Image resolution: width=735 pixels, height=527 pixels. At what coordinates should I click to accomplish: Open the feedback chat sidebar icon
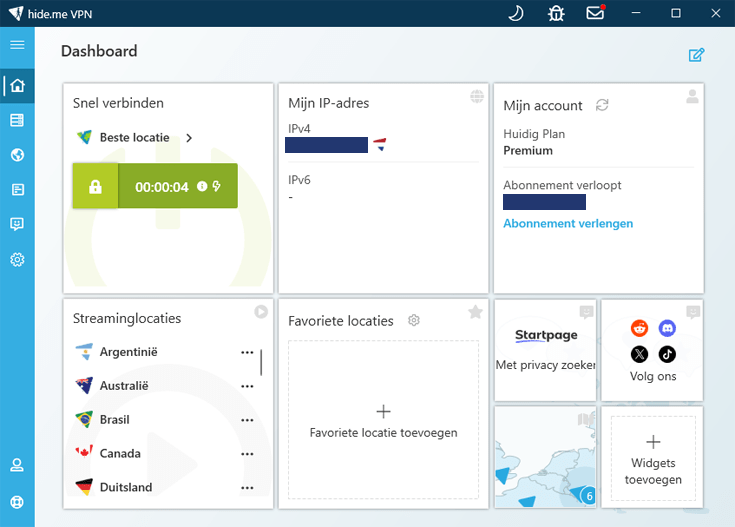pyautogui.click(x=17, y=224)
